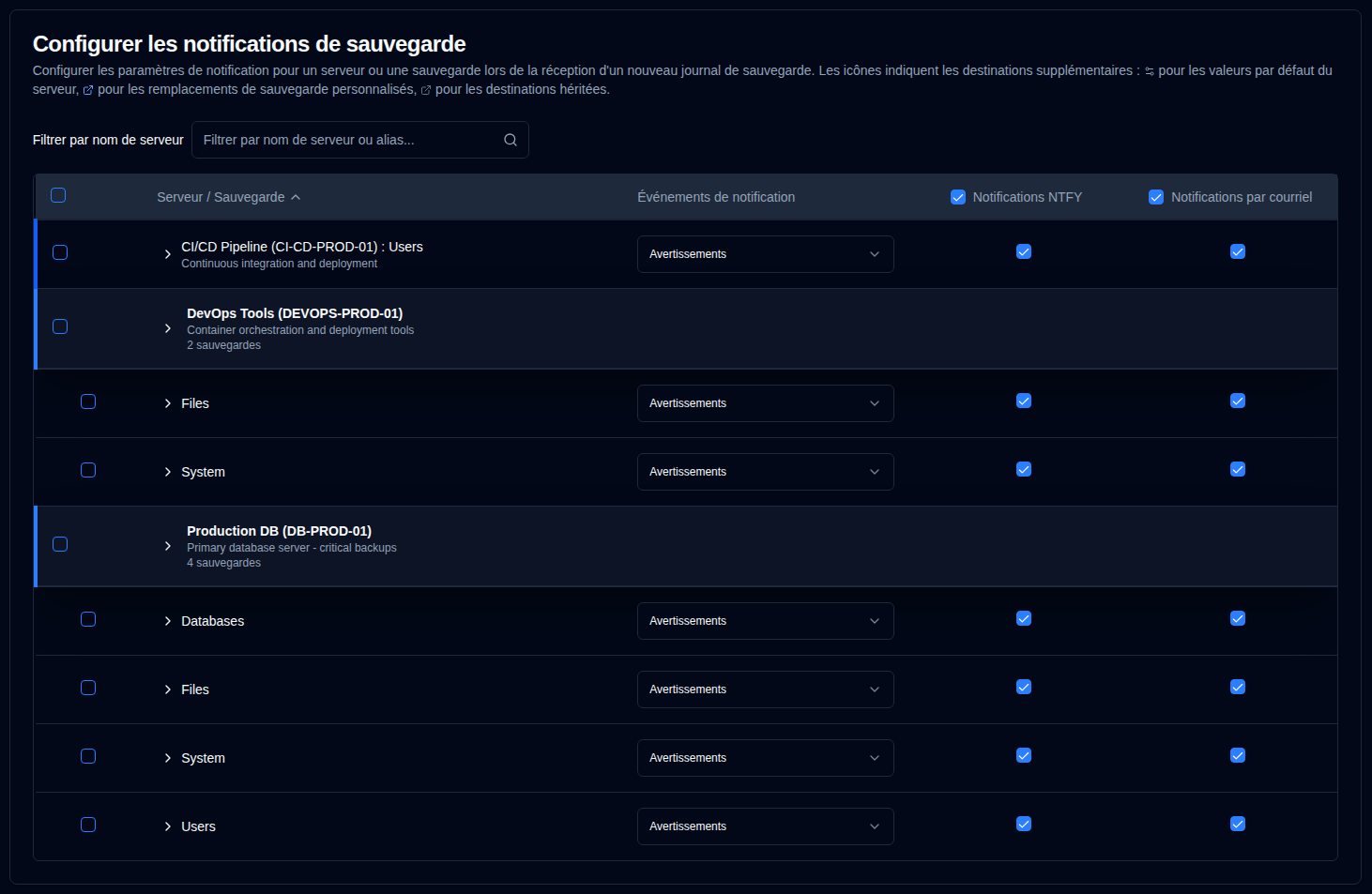Expand the System row under DevOps Tools

(168, 472)
